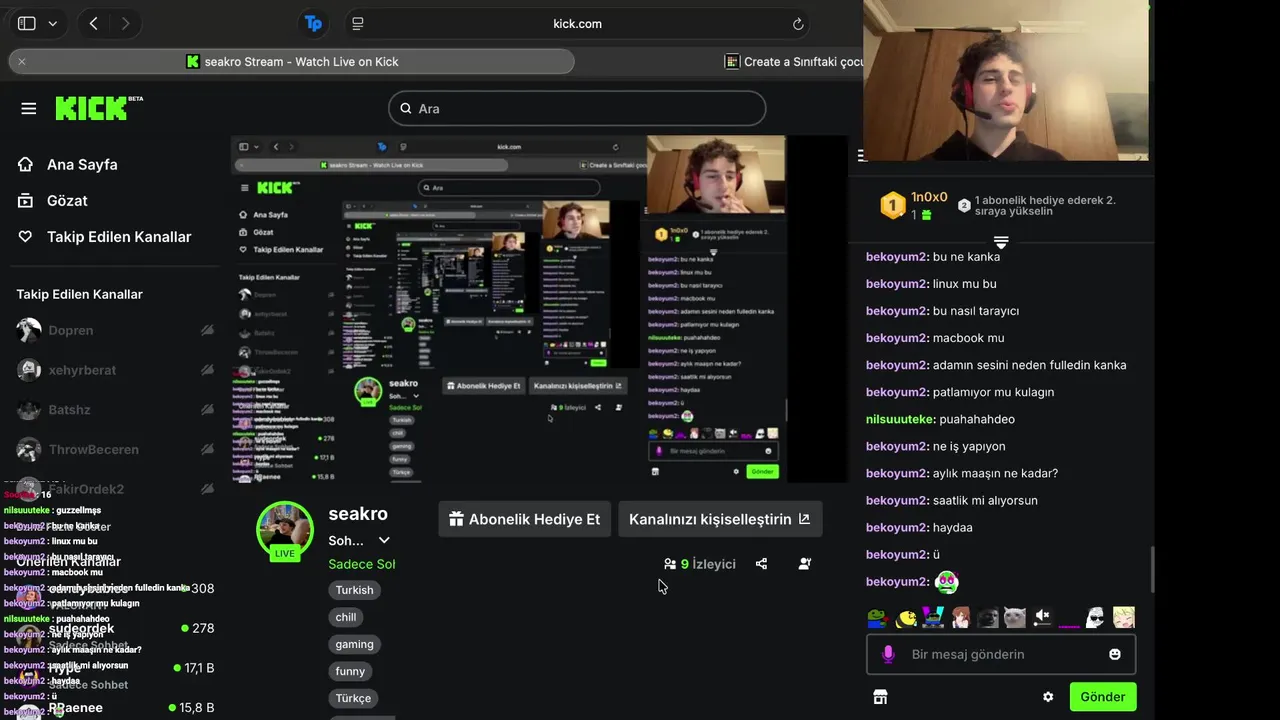Expand the leaderboard chevron
This screenshot has height=720, width=1280.
[1001, 242]
